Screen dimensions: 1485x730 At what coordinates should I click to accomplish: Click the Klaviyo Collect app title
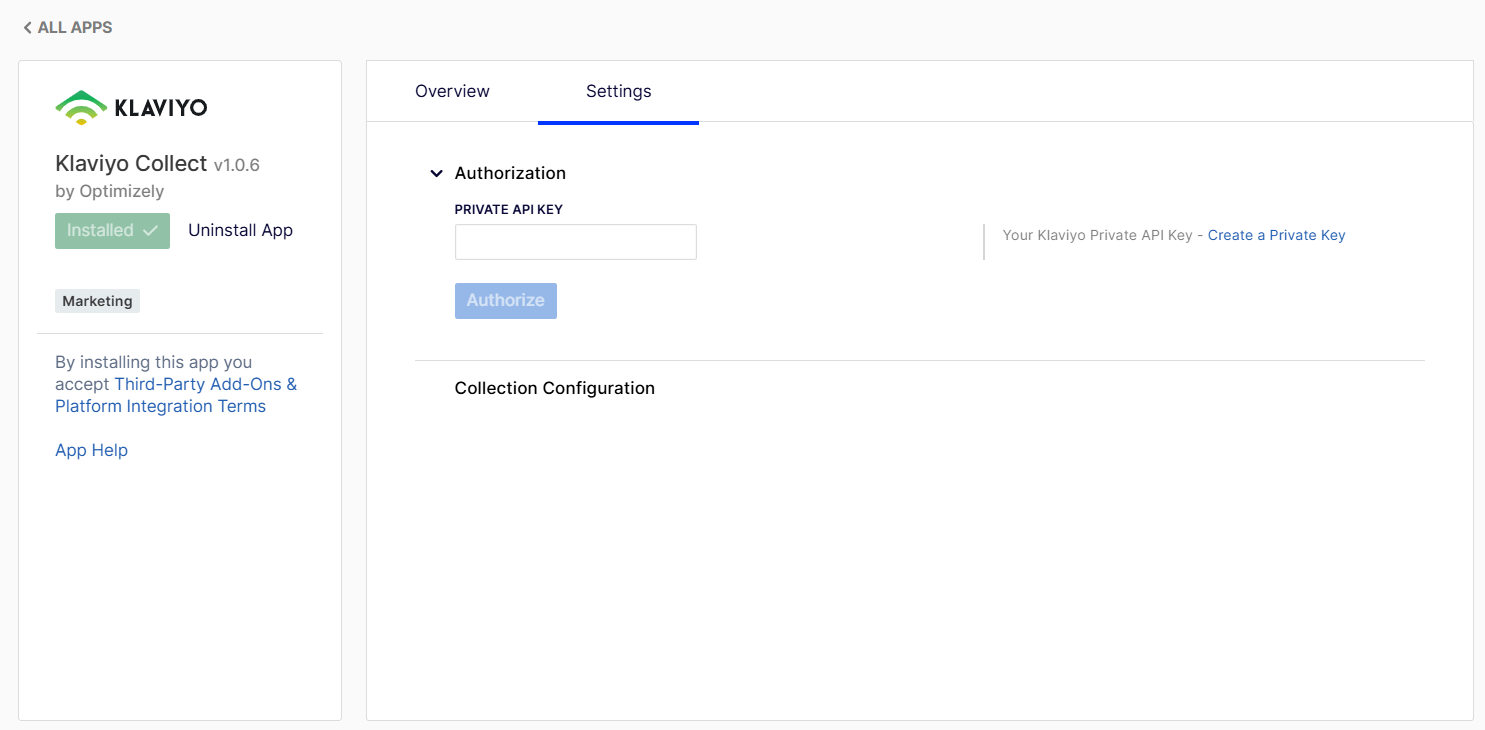tap(131, 164)
